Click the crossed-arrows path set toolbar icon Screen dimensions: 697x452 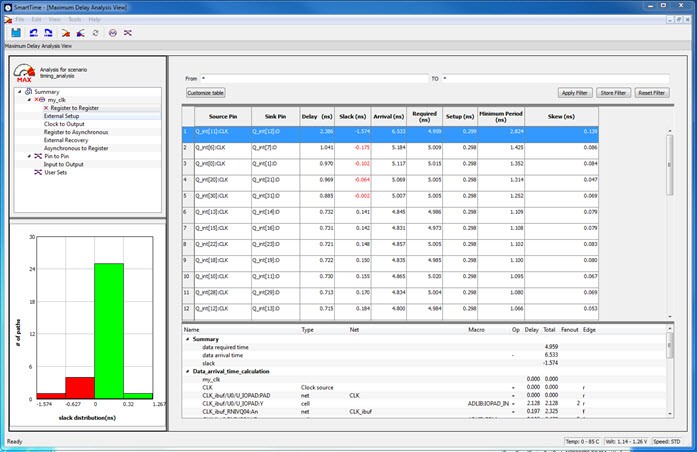point(127,32)
